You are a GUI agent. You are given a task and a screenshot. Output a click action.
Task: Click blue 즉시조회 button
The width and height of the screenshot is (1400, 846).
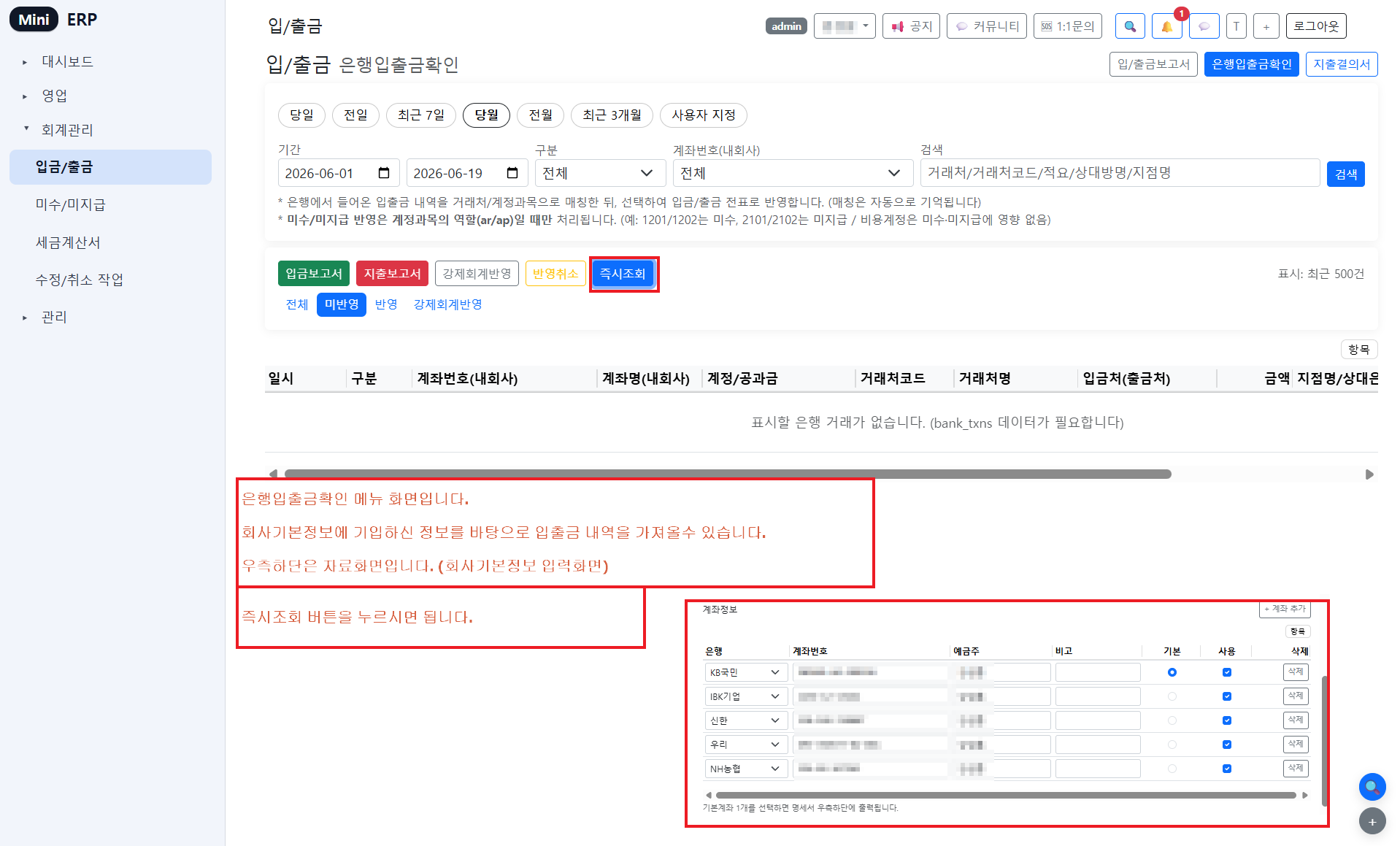tap(623, 274)
